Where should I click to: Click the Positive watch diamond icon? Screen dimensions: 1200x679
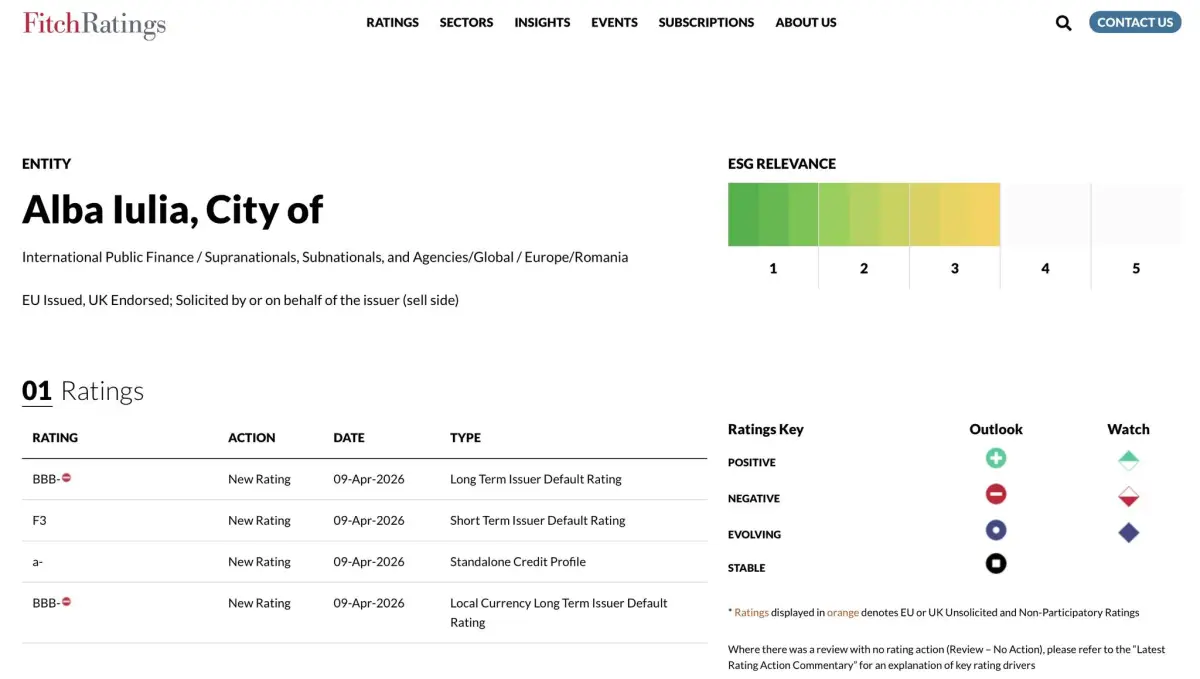point(1128,461)
